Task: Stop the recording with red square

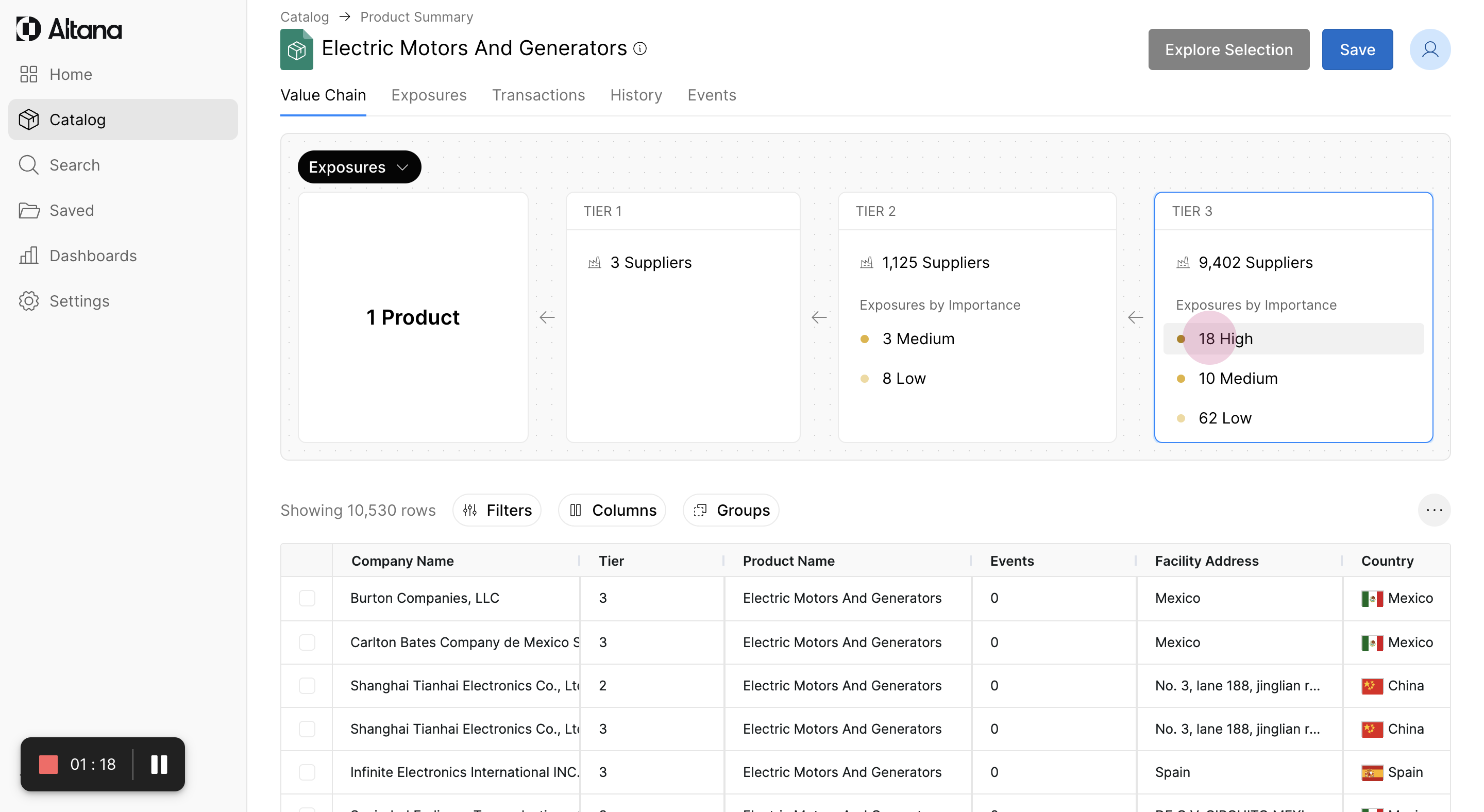Action: coord(48,764)
